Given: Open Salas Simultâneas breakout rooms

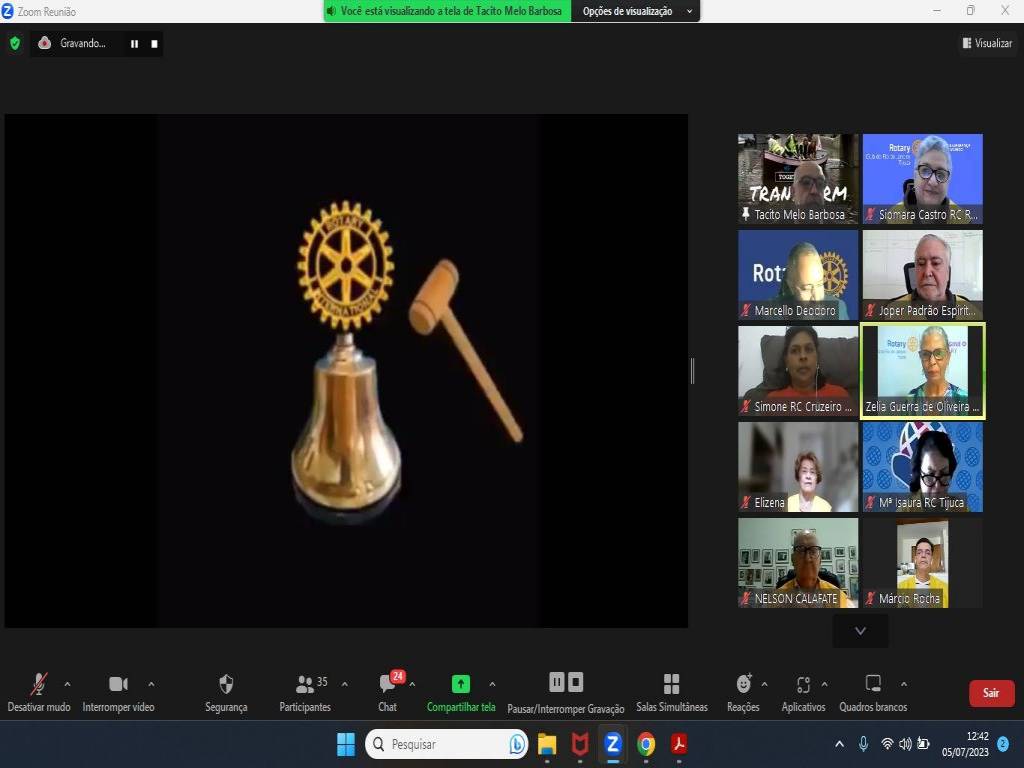Looking at the screenshot, I should click(x=671, y=685).
